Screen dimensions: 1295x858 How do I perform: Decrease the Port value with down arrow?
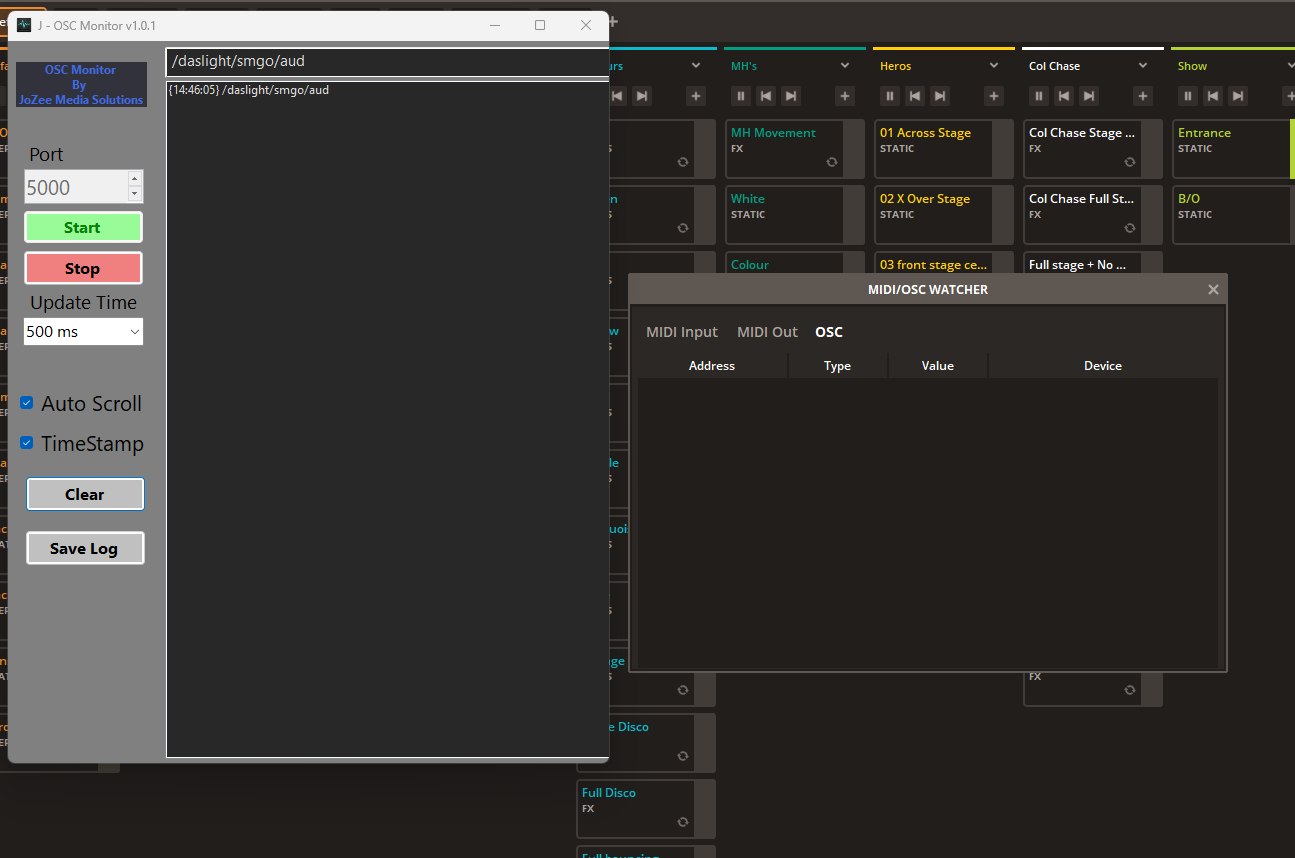click(x=135, y=194)
